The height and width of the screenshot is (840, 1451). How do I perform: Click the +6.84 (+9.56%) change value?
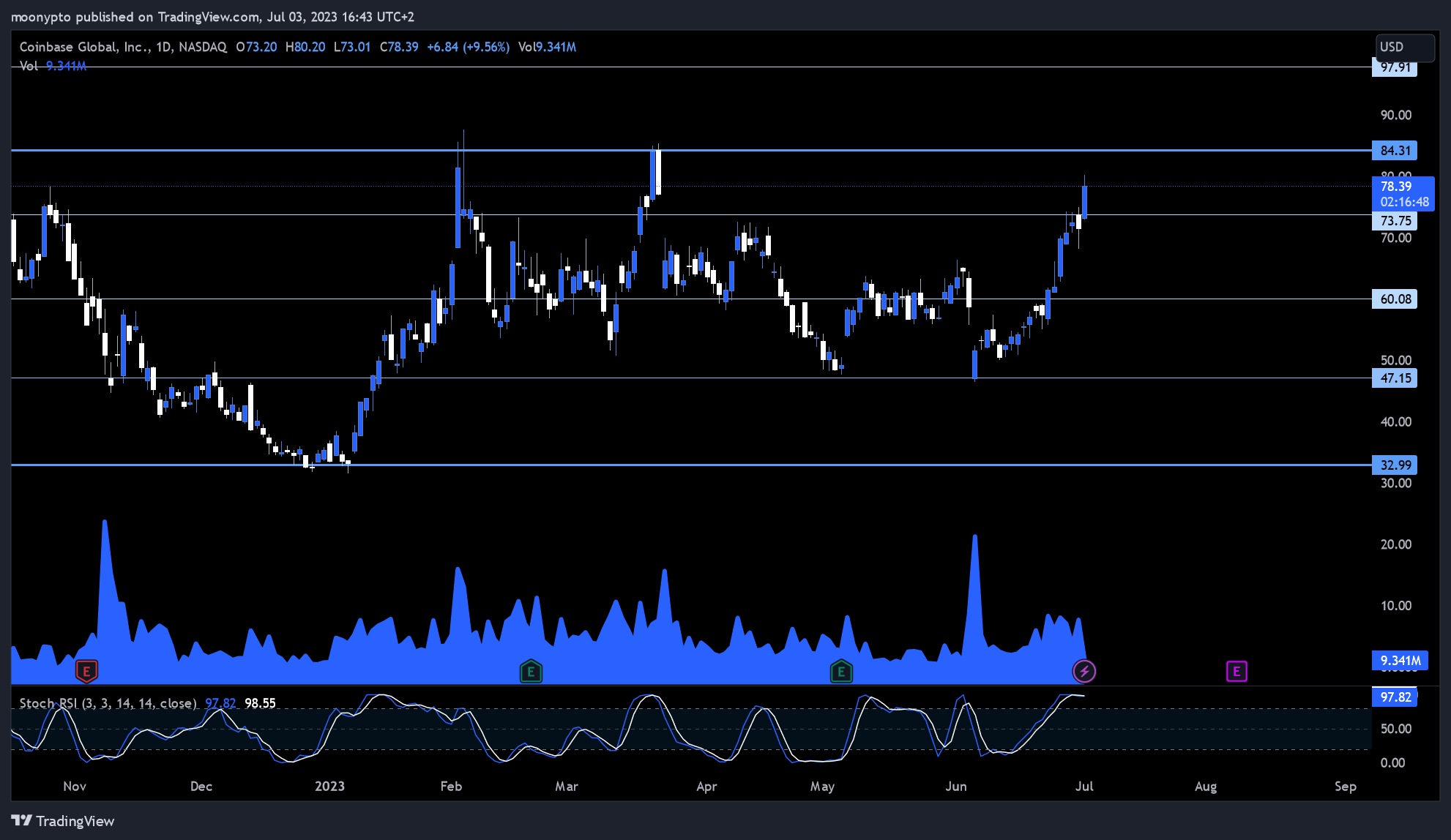469,47
